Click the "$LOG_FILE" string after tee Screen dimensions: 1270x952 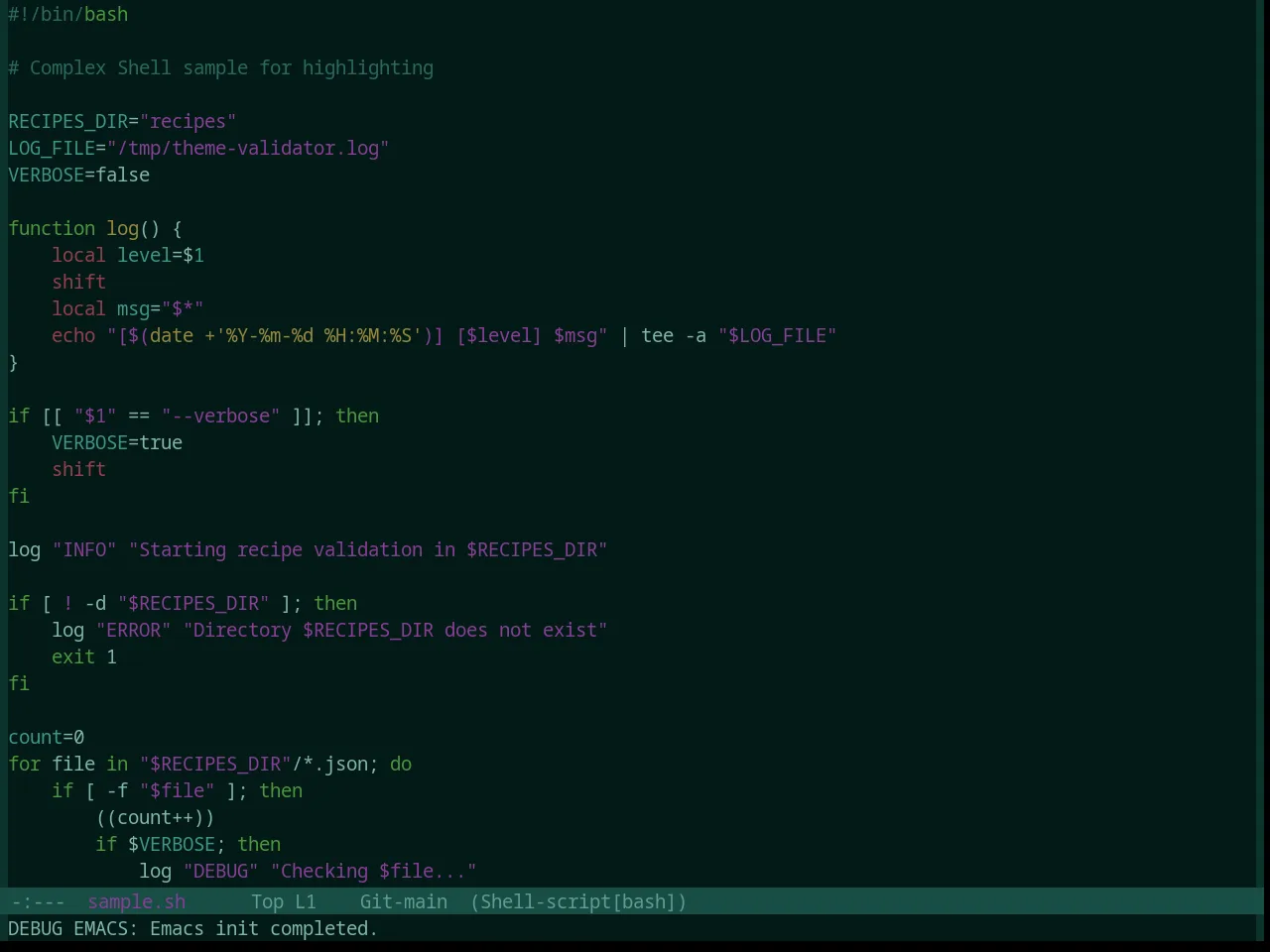pyautogui.click(x=778, y=335)
